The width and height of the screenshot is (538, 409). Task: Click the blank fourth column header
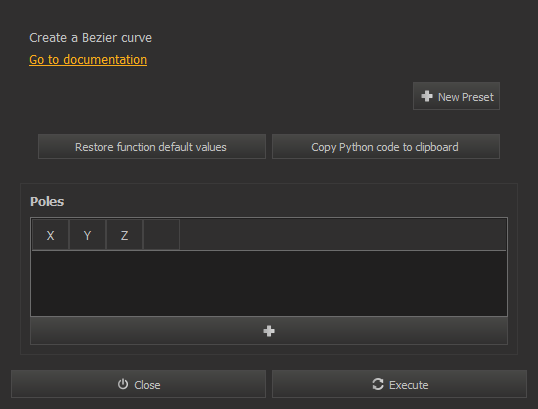coord(162,235)
